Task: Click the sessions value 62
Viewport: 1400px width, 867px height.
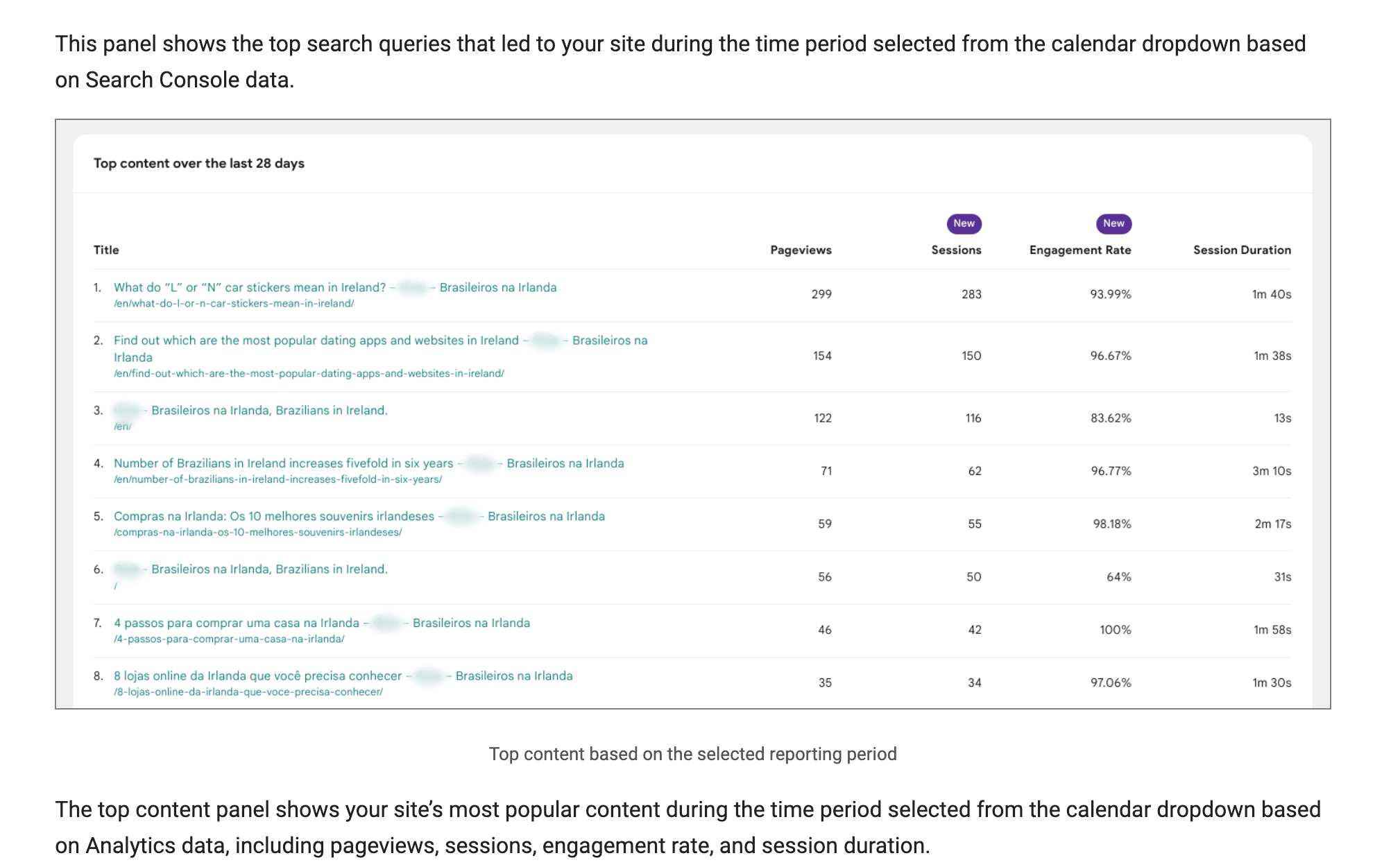Action: pos(975,471)
